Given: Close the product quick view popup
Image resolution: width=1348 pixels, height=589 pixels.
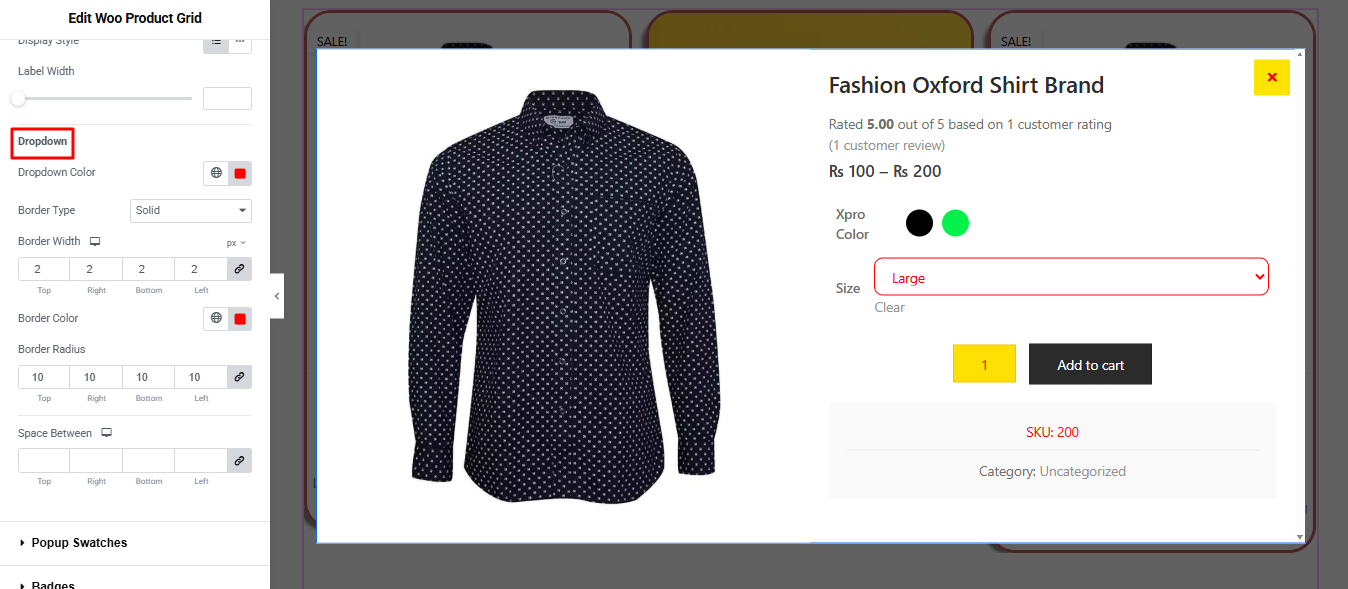Looking at the screenshot, I should click(x=1271, y=78).
